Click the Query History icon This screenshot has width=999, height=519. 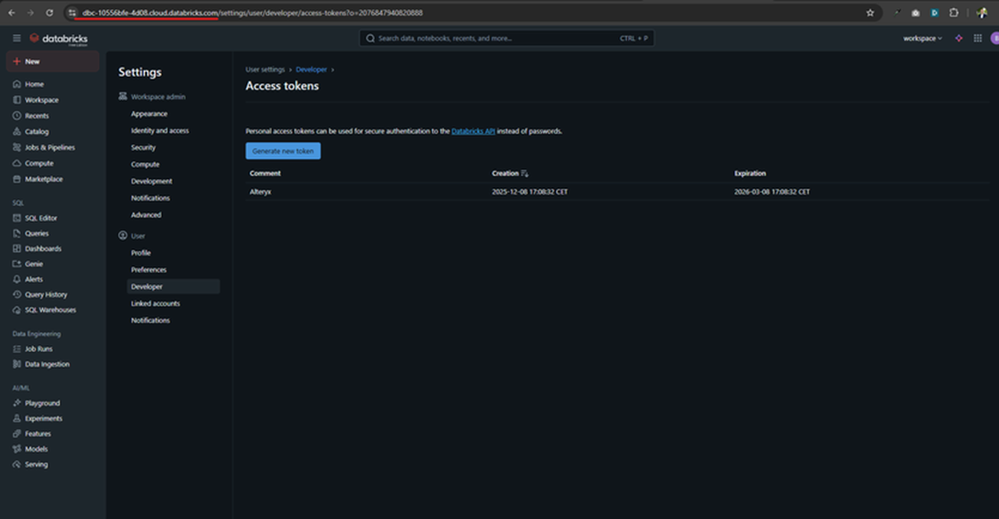(17, 294)
